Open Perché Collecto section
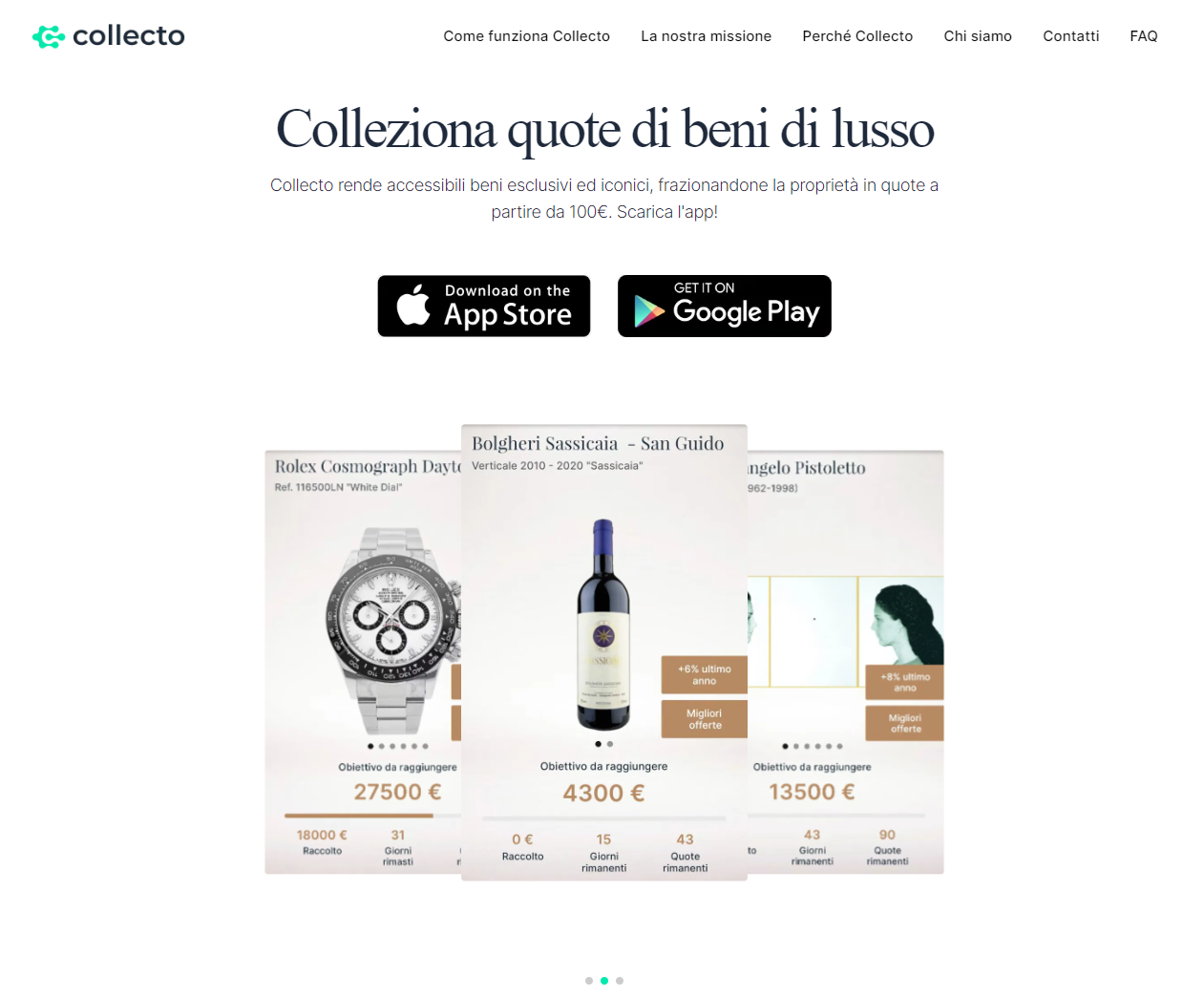1204x997 pixels. tap(857, 36)
